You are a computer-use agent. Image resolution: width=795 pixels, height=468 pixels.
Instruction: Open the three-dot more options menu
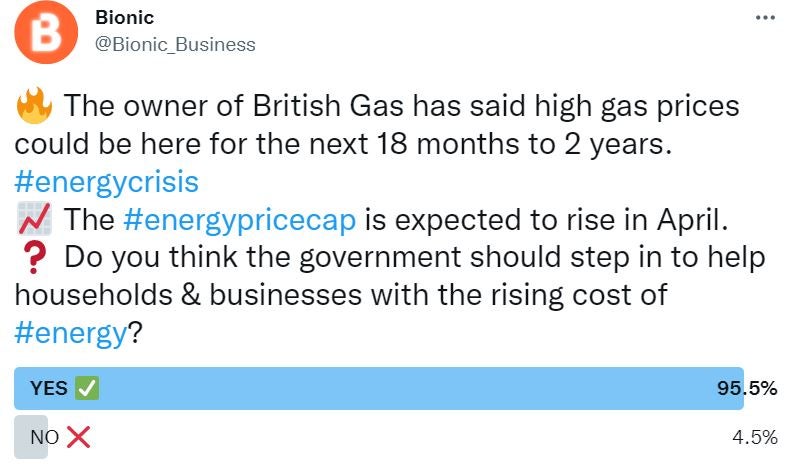coord(765,18)
